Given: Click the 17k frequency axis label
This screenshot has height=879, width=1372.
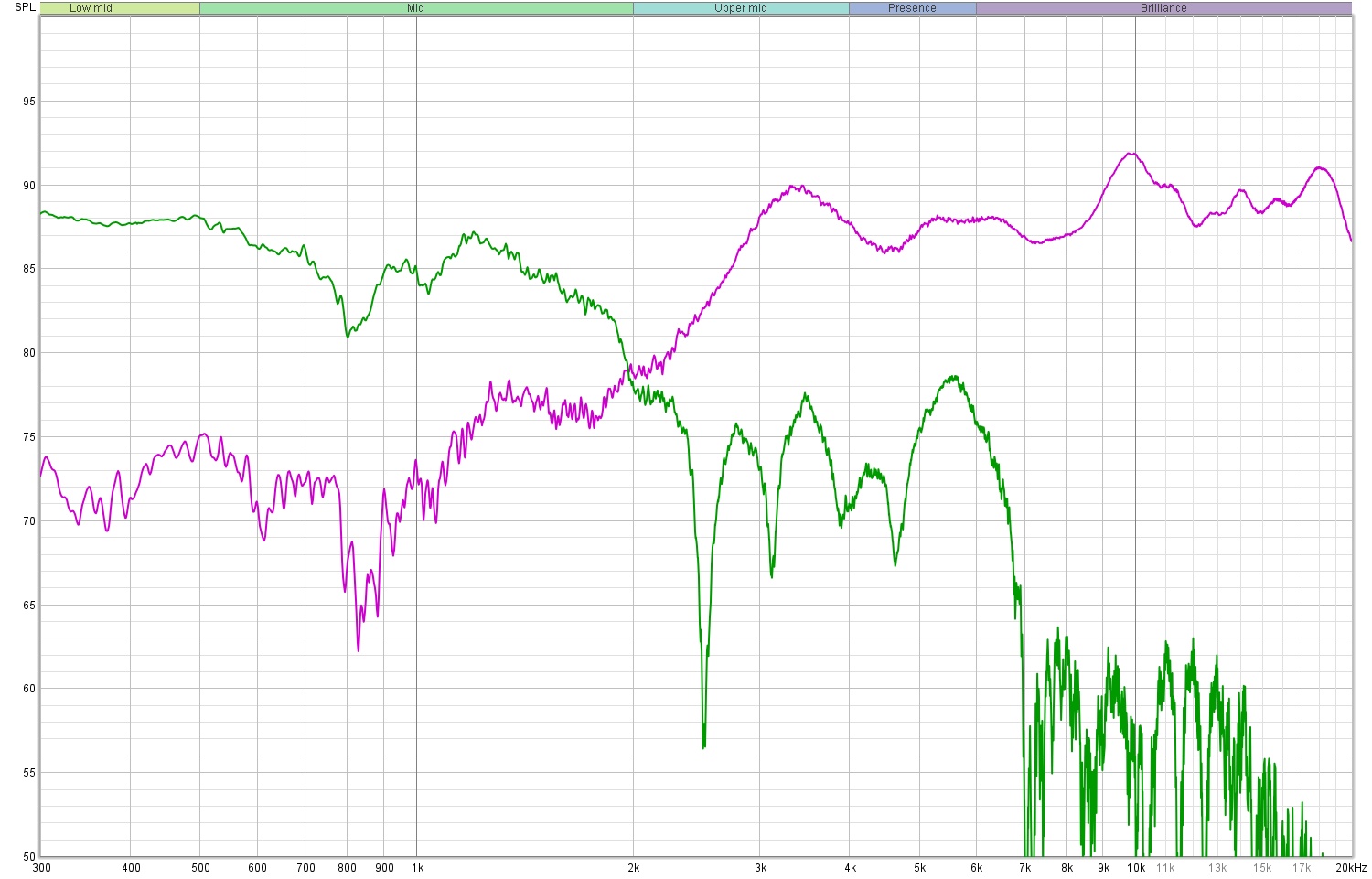Looking at the screenshot, I should pyautogui.click(x=1302, y=868).
